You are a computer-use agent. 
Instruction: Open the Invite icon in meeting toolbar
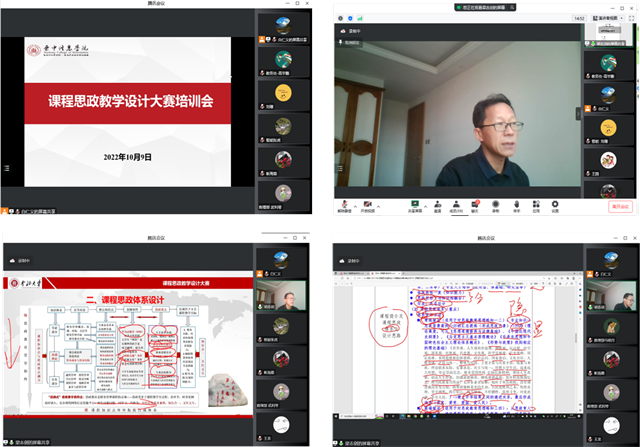coord(437,206)
